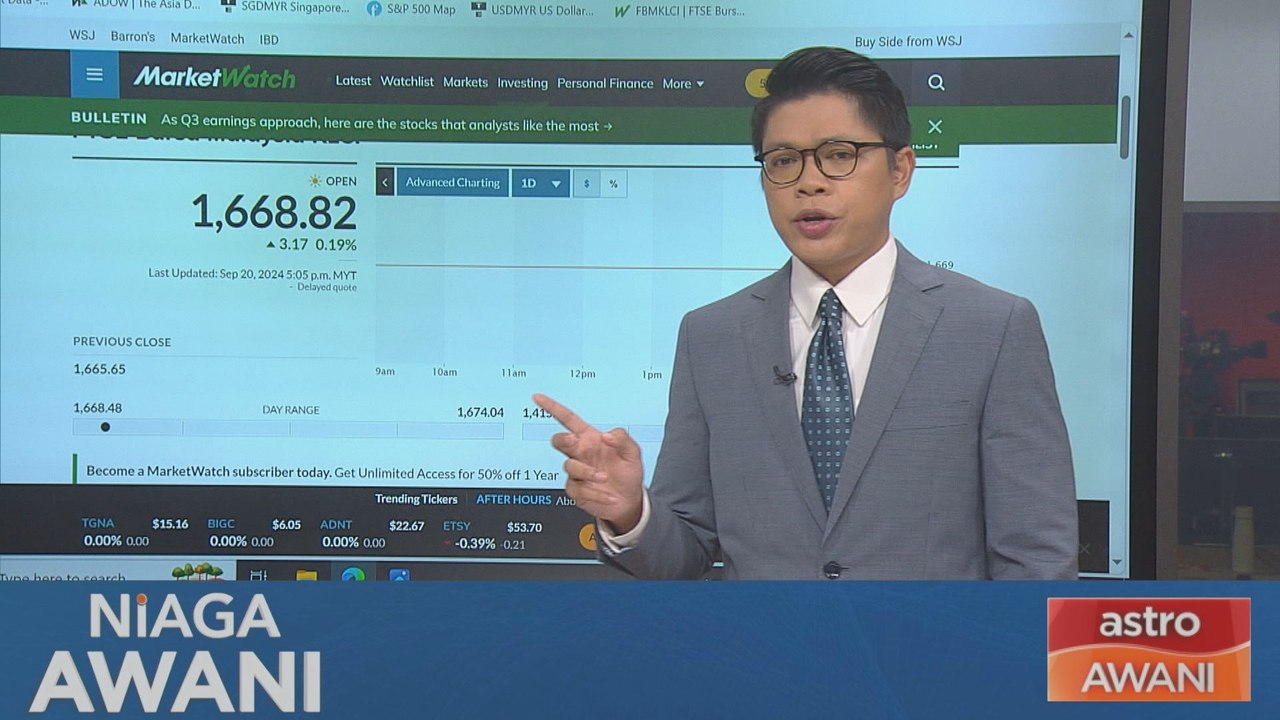Switch chart to dollar value mode
The image size is (1280, 720).
[586, 183]
